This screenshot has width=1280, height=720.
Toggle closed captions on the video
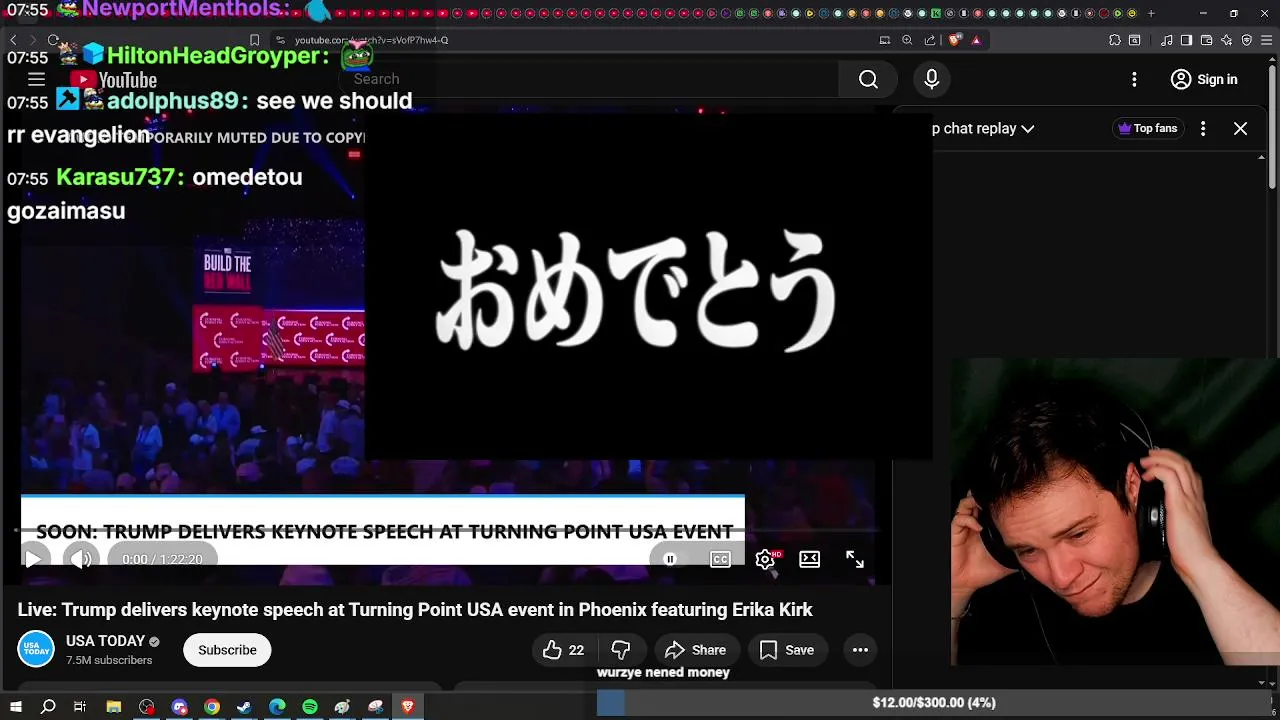720,559
